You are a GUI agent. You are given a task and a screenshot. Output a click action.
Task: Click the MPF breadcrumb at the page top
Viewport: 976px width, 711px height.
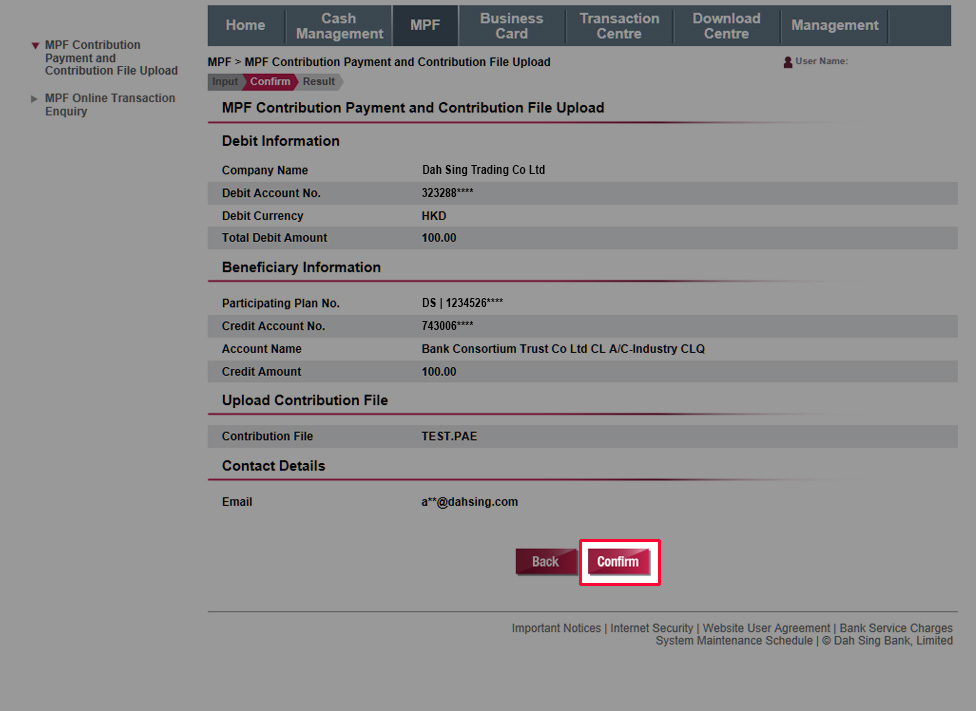pyautogui.click(x=219, y=62)
